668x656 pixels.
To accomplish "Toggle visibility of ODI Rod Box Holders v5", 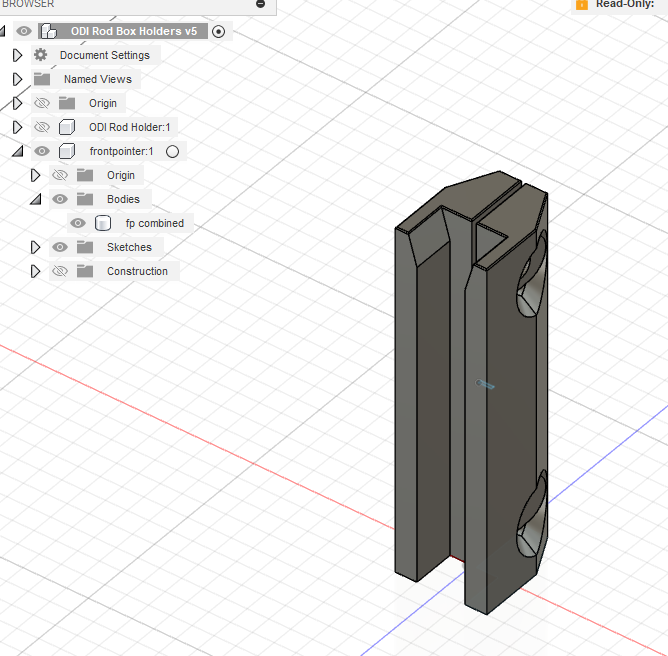I will click(x=24, y=31).
